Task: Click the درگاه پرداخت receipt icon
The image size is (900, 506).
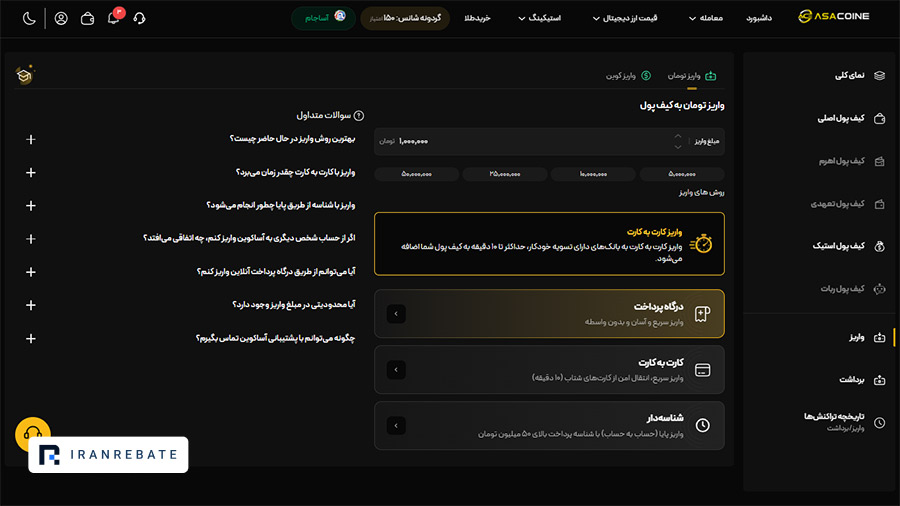Action: point(703,314)
